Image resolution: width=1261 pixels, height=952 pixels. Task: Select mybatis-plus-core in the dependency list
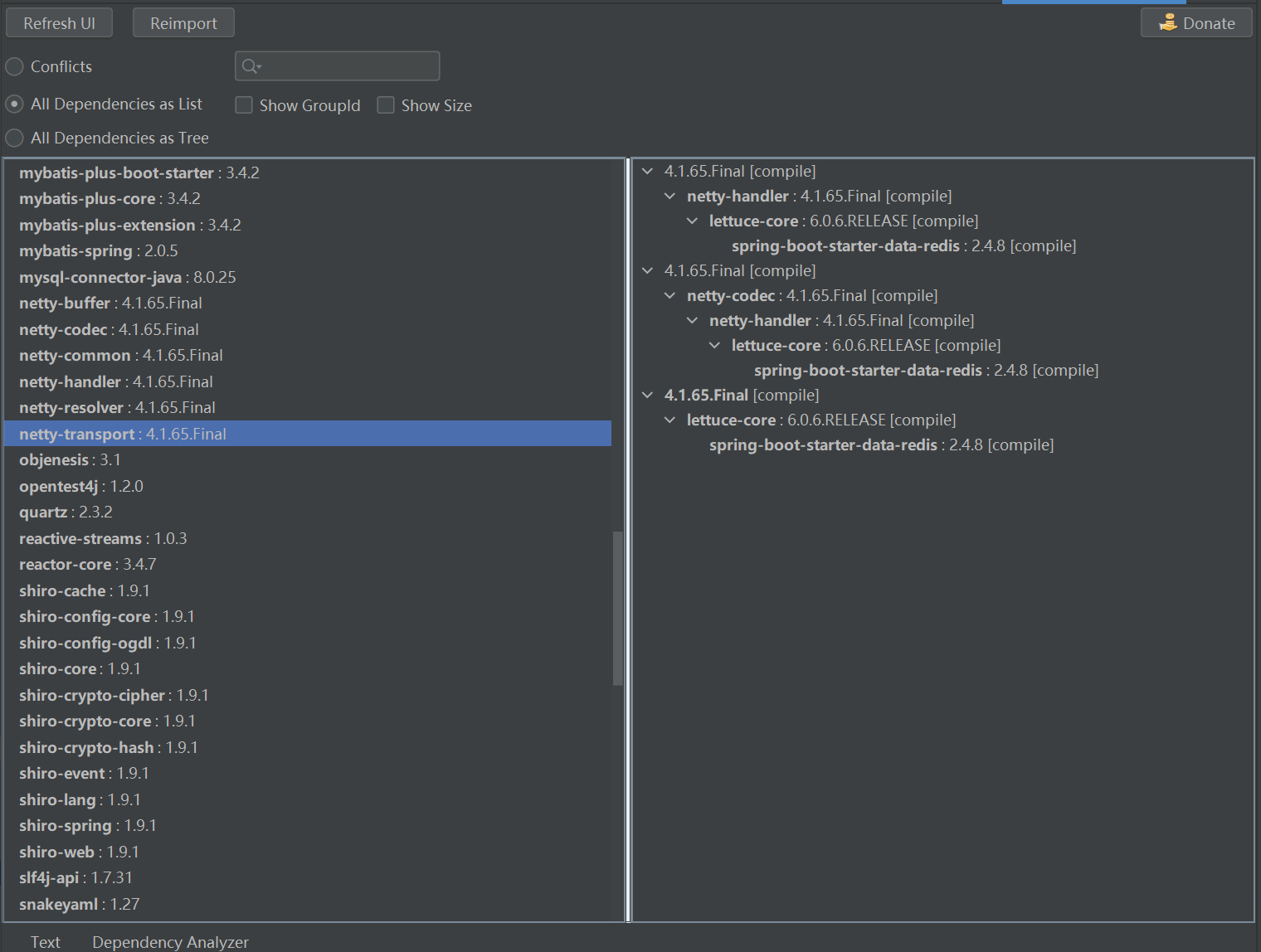pyautogui.click(x=308, y=199)
